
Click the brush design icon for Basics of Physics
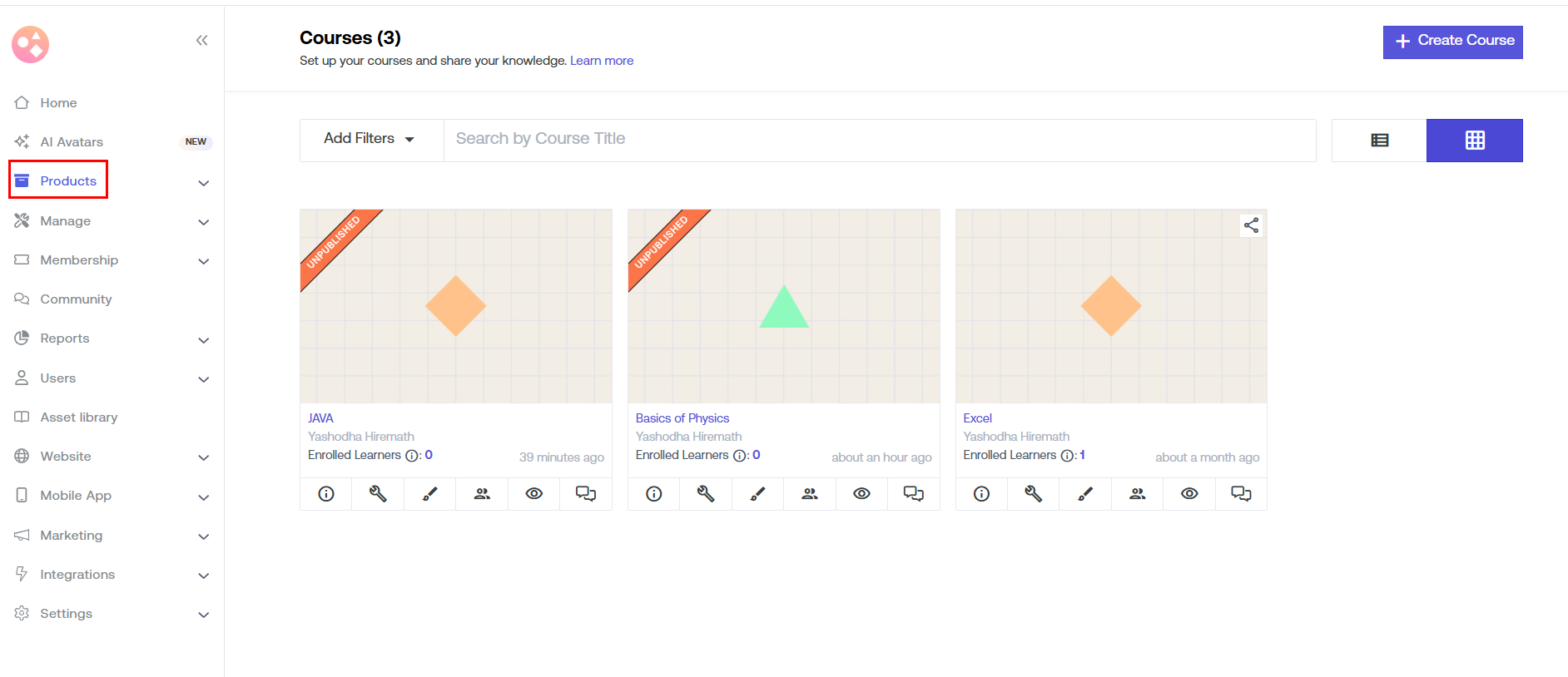coord(757,494)
